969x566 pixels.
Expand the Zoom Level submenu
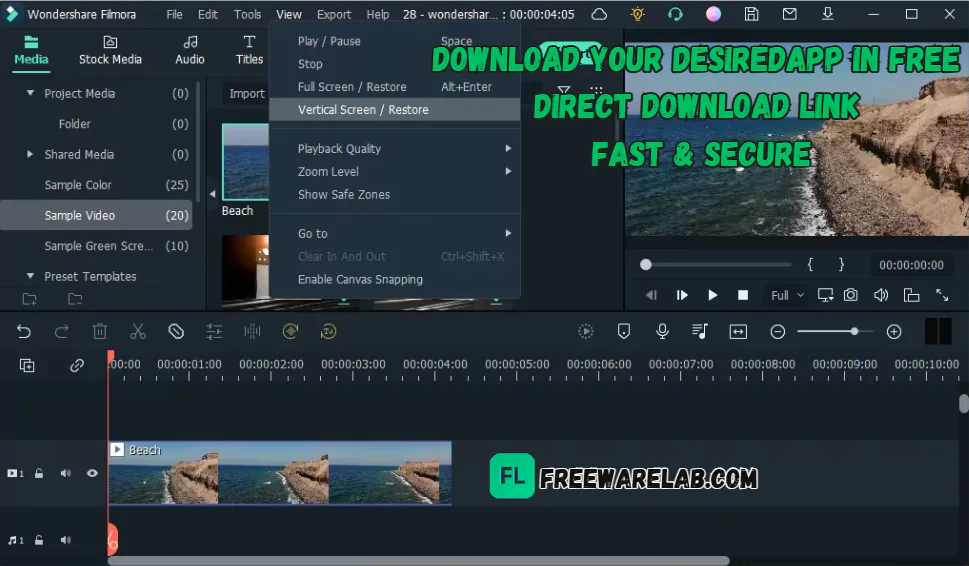point(395,172)
